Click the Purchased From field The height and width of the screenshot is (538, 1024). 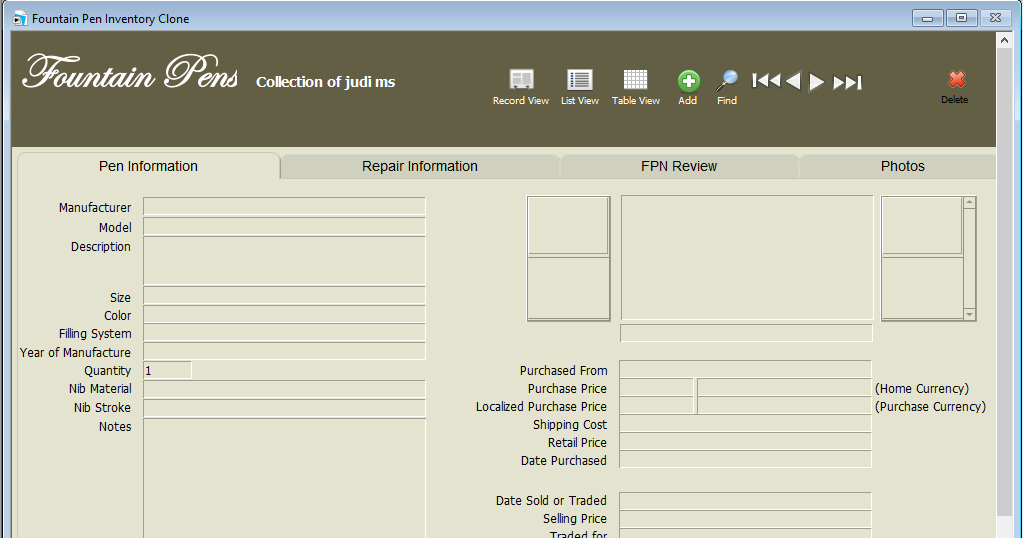[x=745, y=370]
